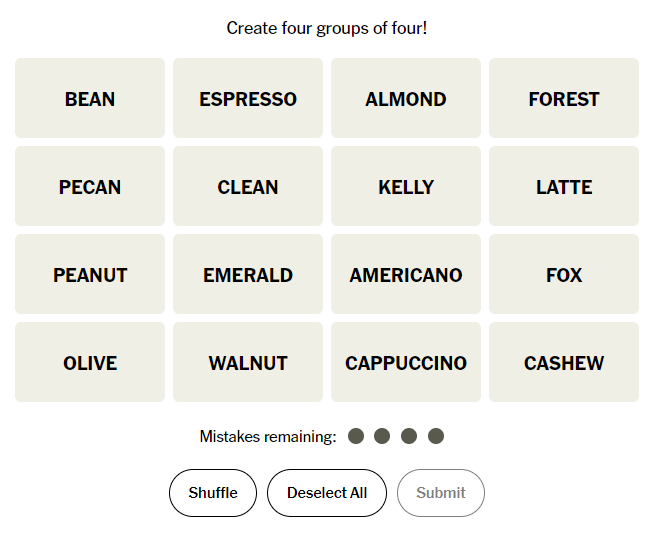Image resolution: width=658 pixels, height=534 pixels.
Task: Choose the AMERICANO tile
Action: click(x=406, y=274)
